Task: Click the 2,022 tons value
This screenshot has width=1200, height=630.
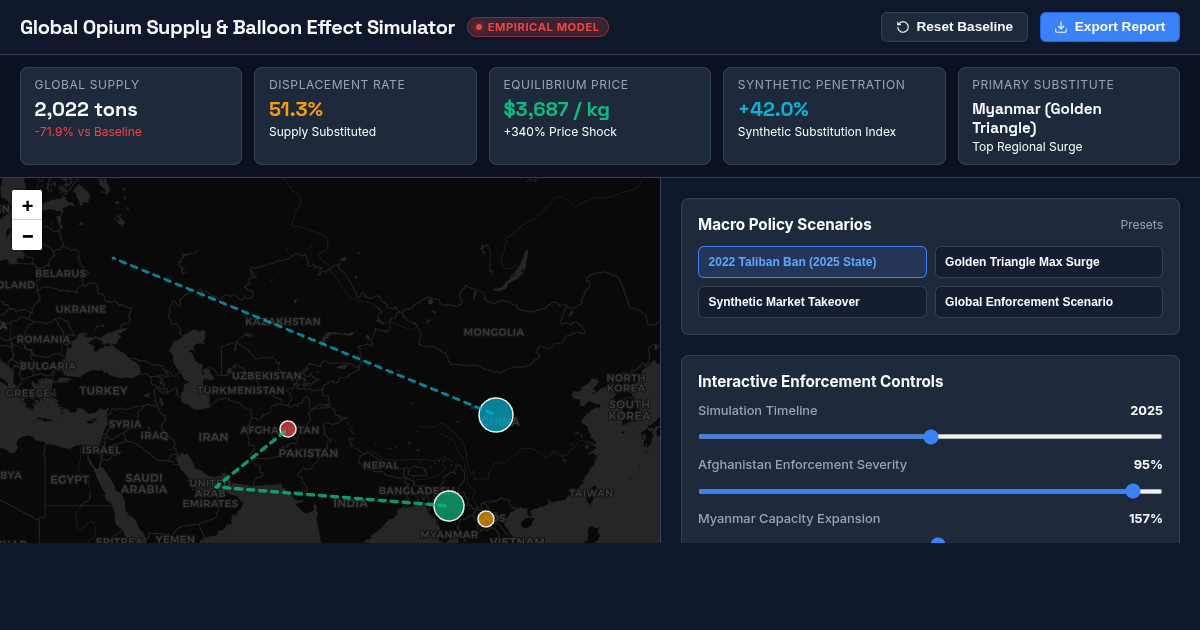Action: point(86,109)
